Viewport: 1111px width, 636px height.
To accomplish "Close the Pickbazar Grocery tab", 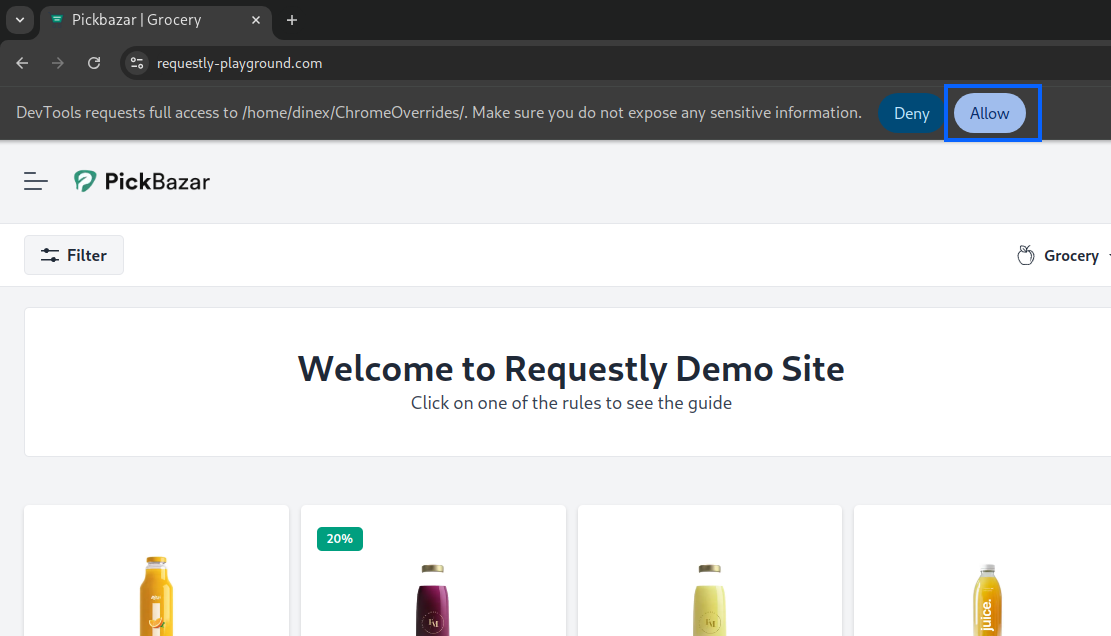I will click(256, 20).
